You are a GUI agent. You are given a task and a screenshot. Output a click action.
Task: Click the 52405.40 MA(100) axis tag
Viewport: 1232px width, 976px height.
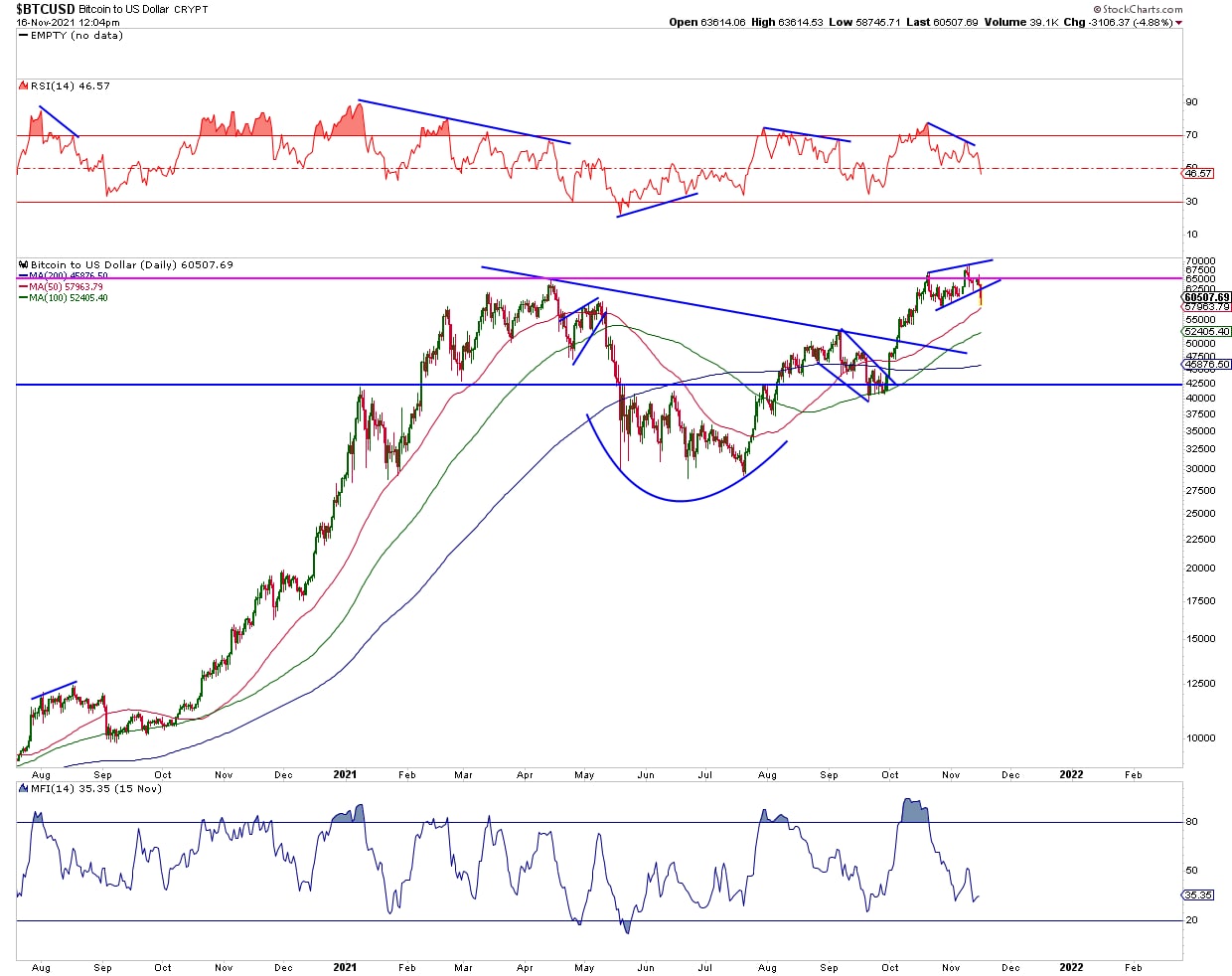click(1207, 331)
